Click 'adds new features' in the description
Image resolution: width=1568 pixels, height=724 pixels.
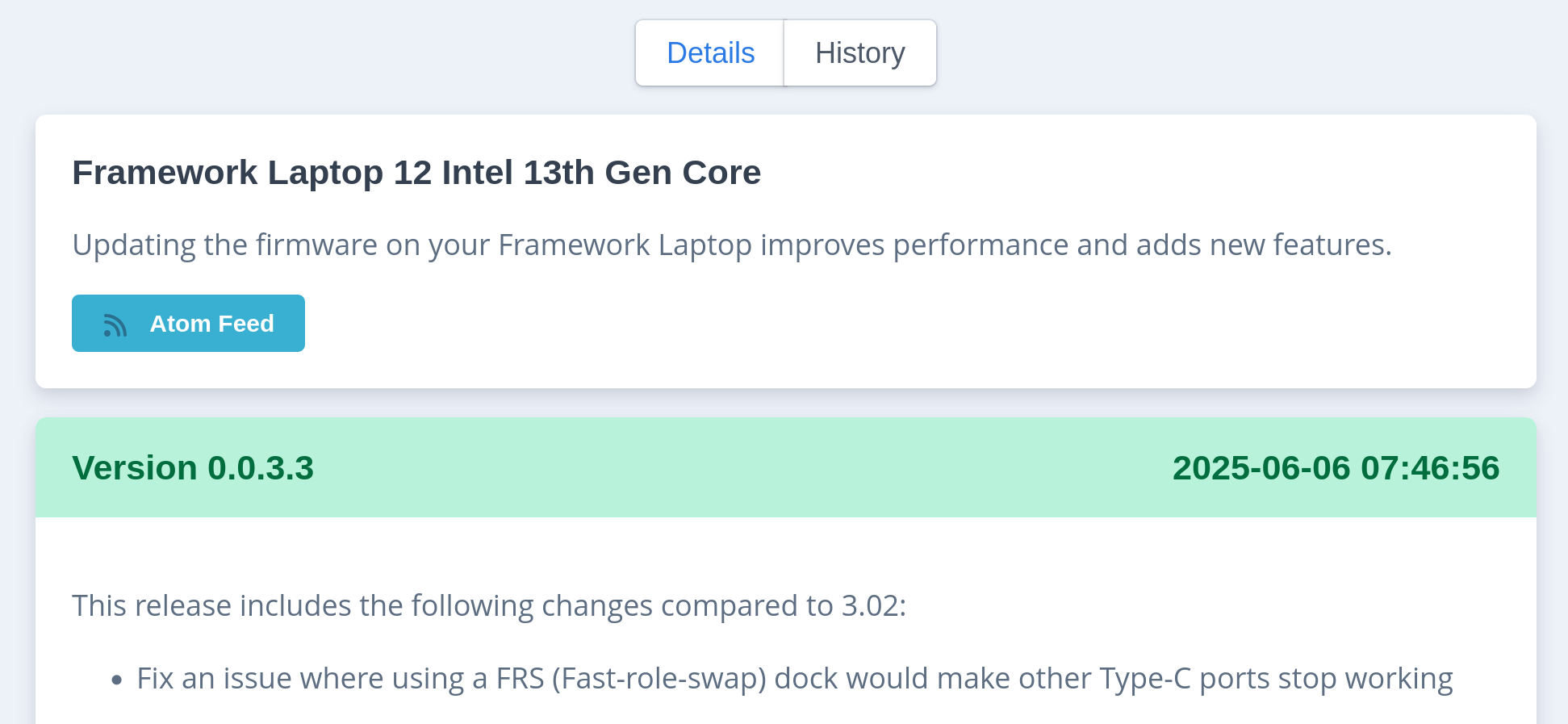point(1262,245)
